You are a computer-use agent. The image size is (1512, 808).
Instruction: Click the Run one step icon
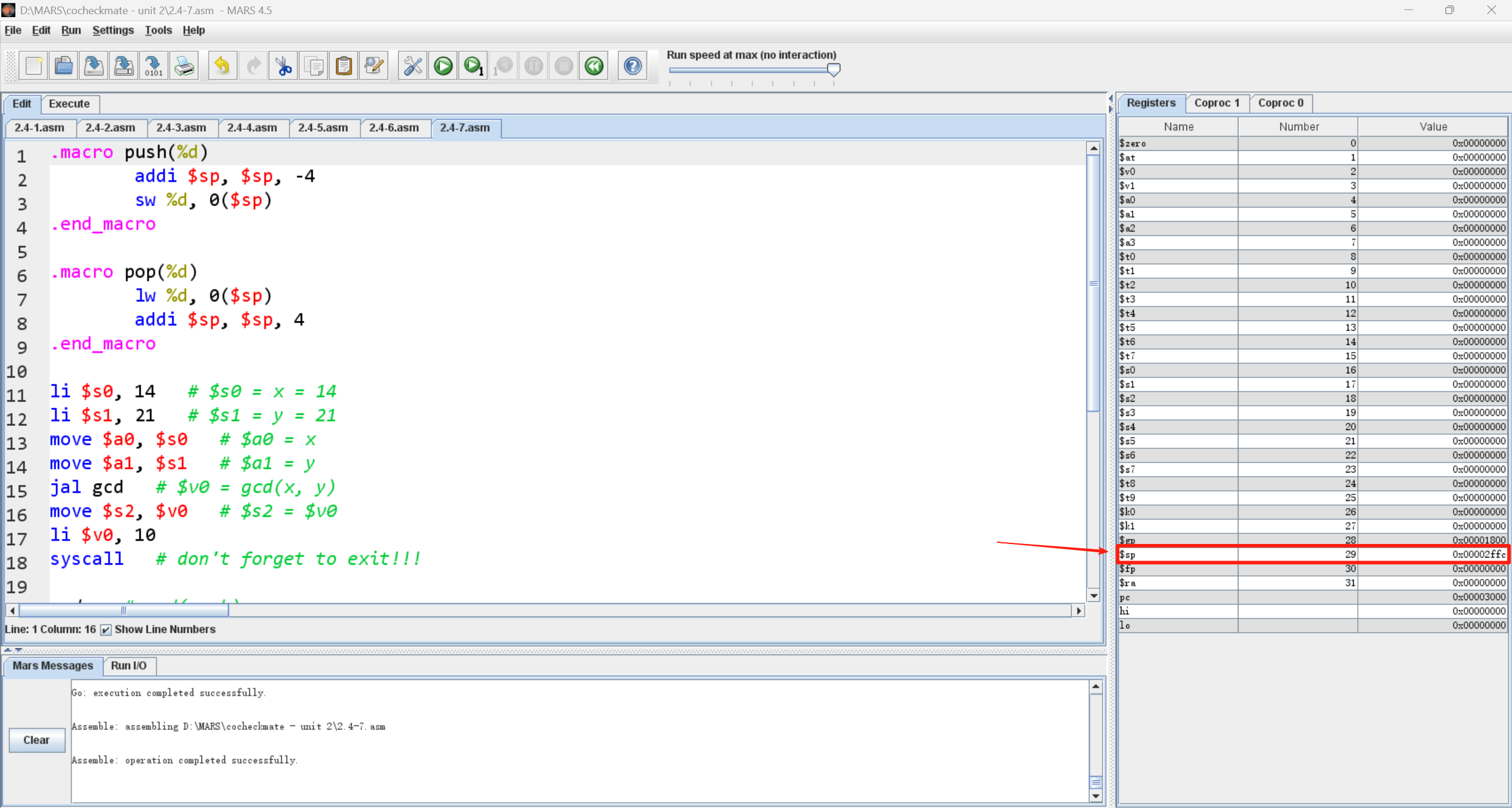[473, 66]
